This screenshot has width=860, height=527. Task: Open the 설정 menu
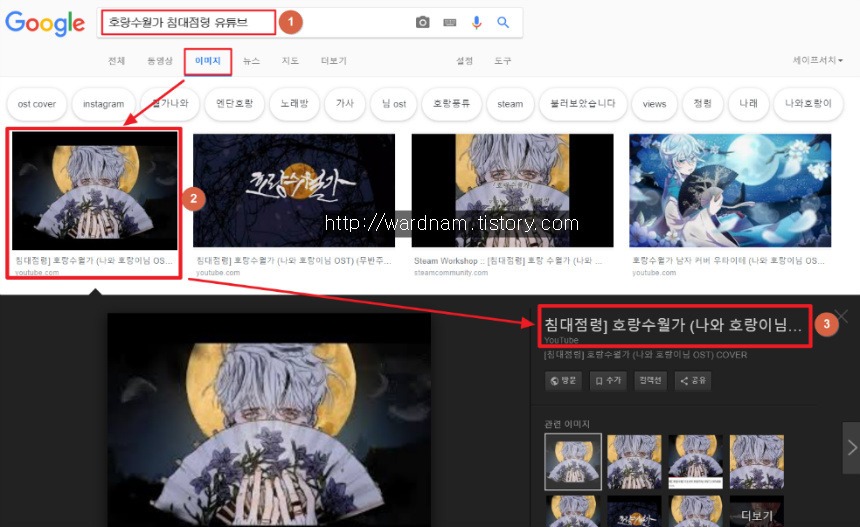[x=464, y=60]
